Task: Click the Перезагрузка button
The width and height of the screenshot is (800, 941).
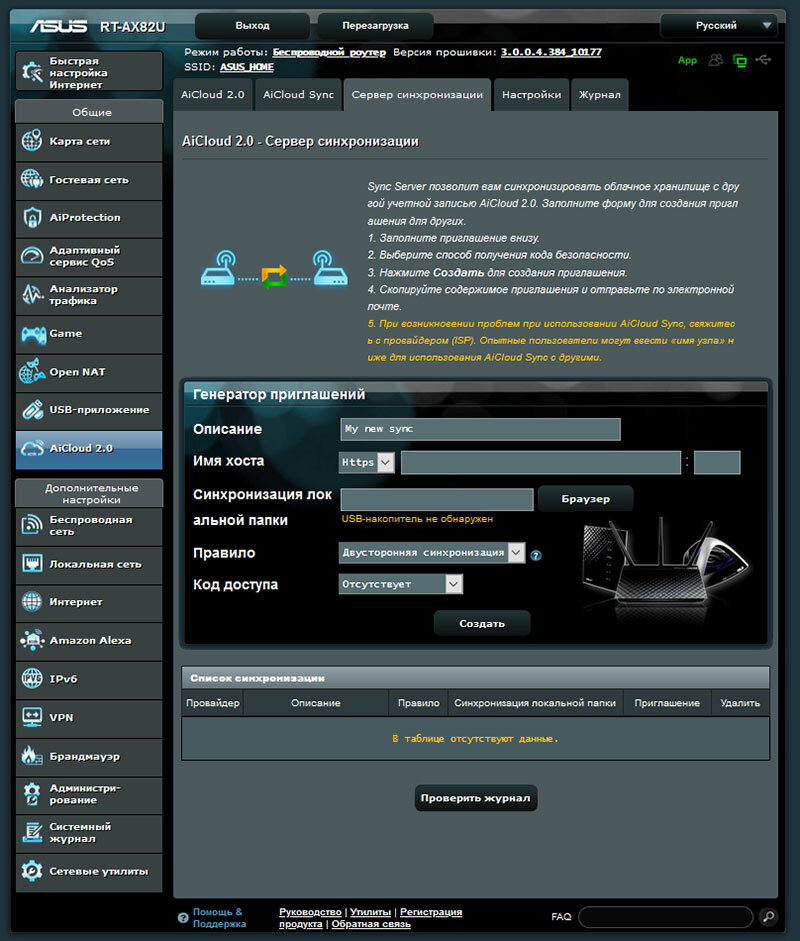Action: pos(375,26)
